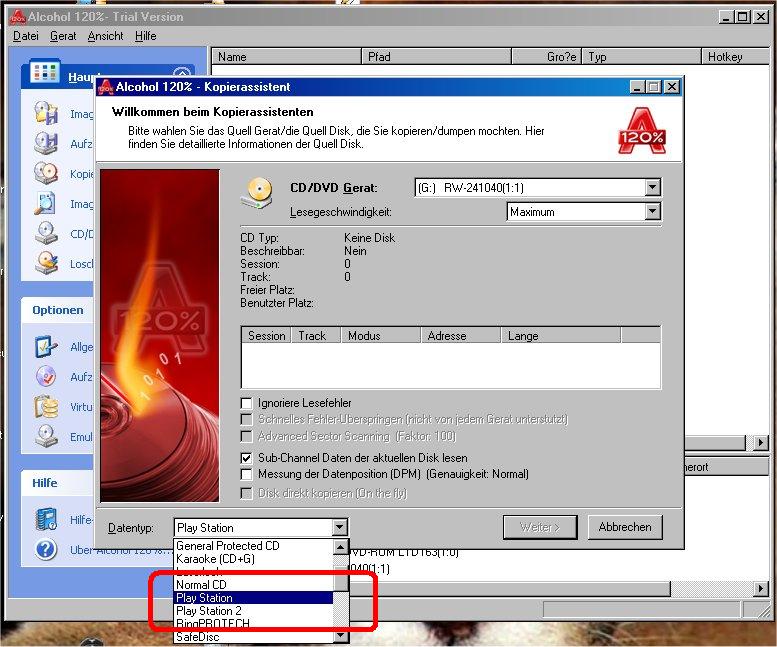Viewport: 777px width, 647px height.
Task: Open virtual drive options icon under Optionen
Action: pos(46,406)
